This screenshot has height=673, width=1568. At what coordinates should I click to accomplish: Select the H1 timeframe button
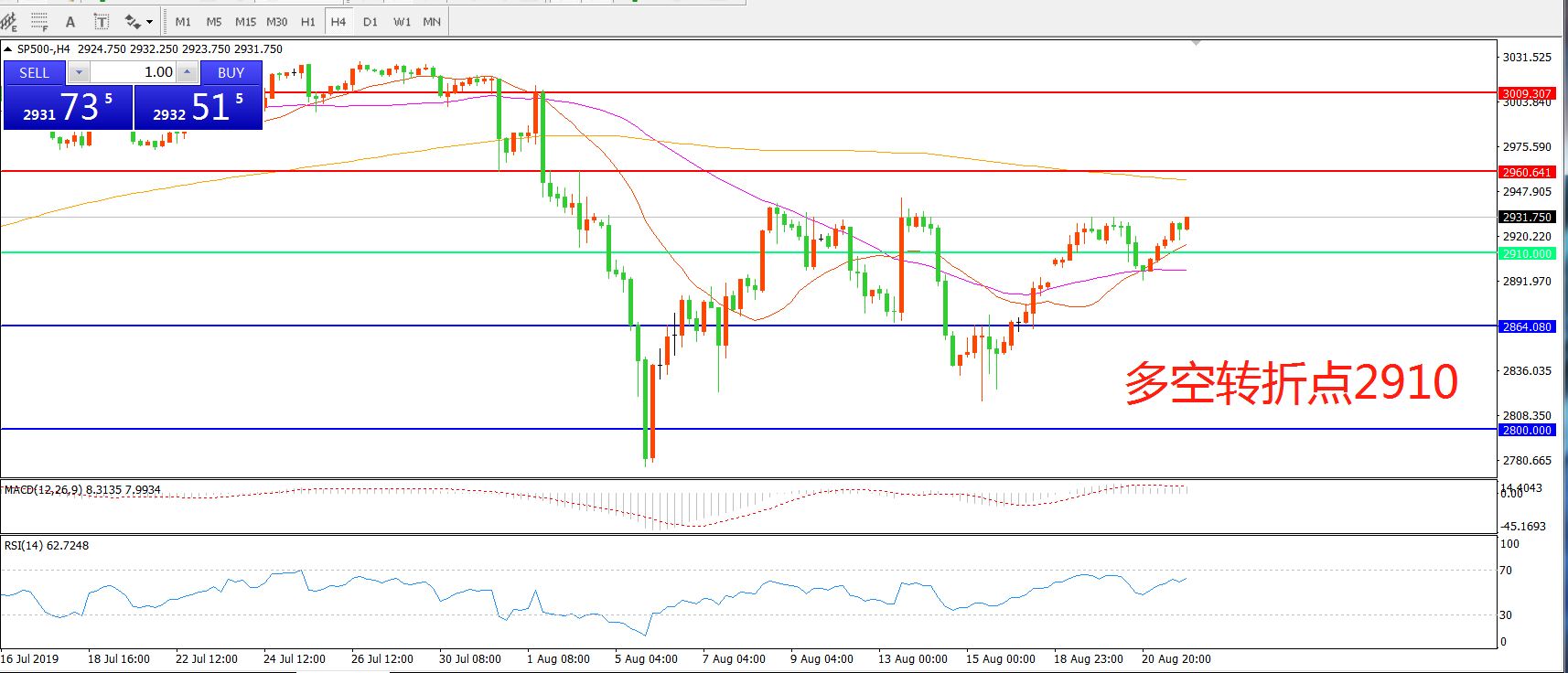(x=308, y=22)
